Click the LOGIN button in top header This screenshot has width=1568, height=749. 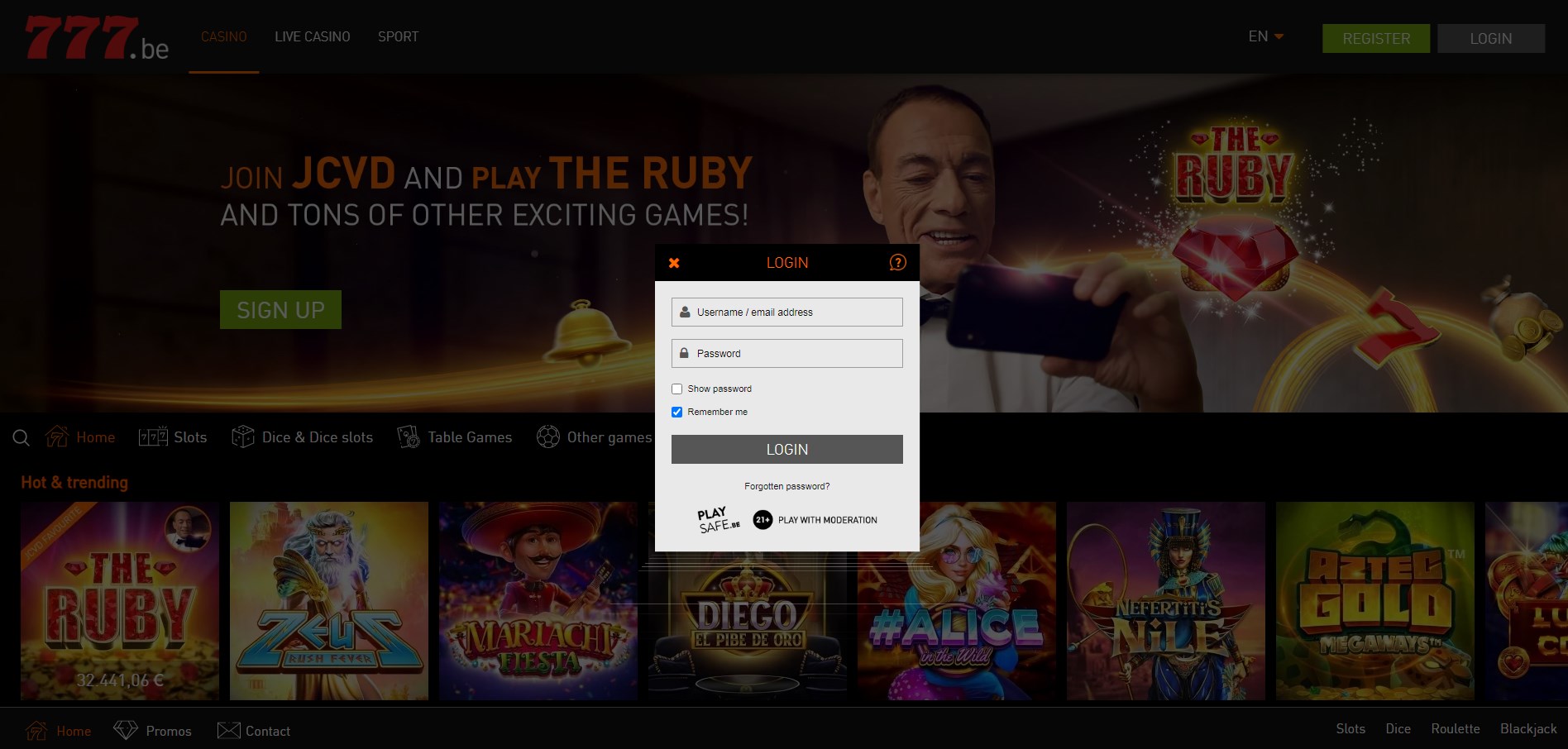[1491, 38]
